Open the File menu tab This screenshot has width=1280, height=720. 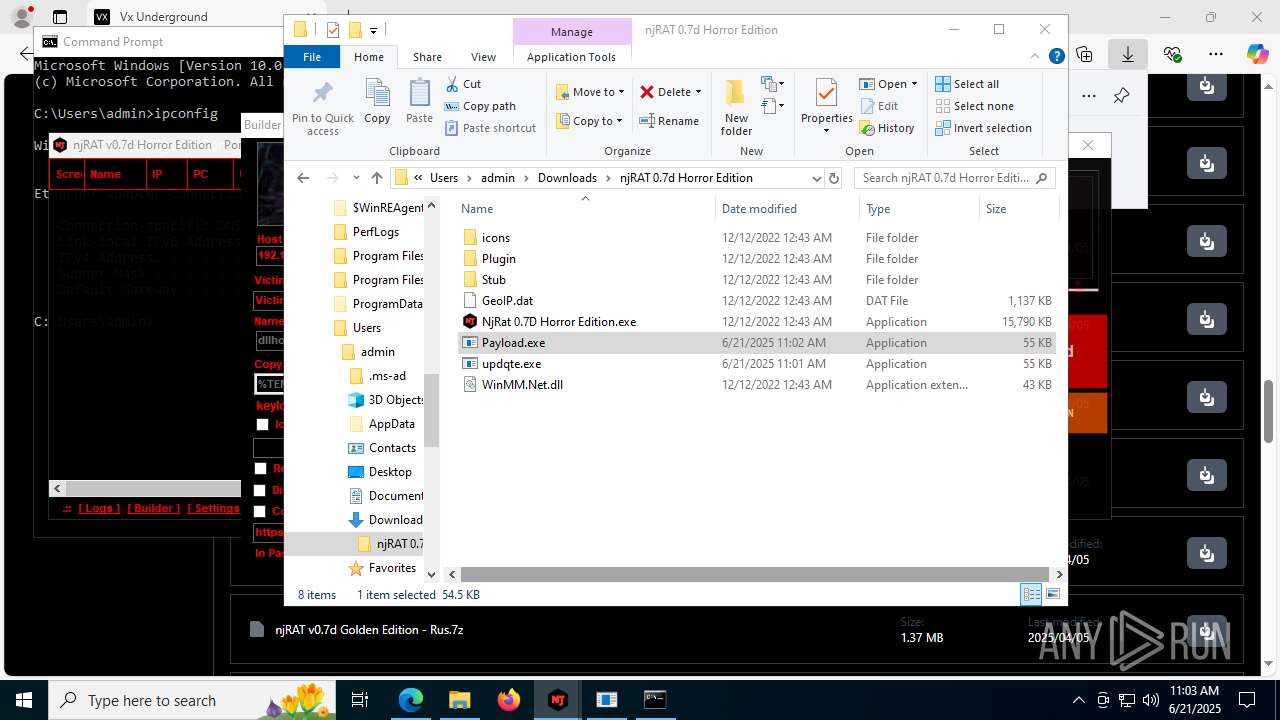tap(312, 57)
